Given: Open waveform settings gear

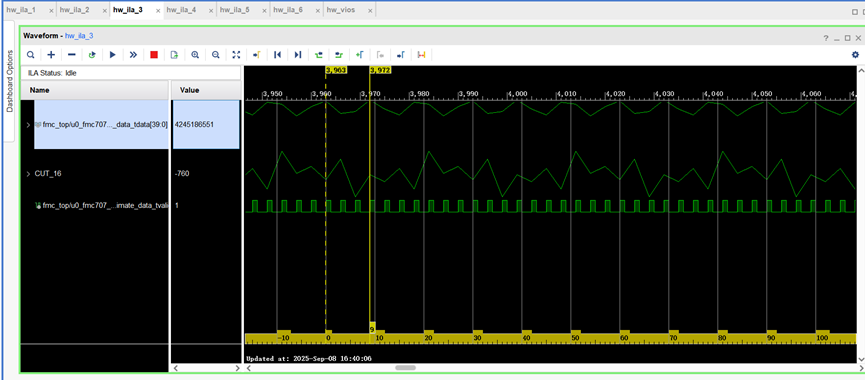Looking at the screenshot, I should [855, 55].
